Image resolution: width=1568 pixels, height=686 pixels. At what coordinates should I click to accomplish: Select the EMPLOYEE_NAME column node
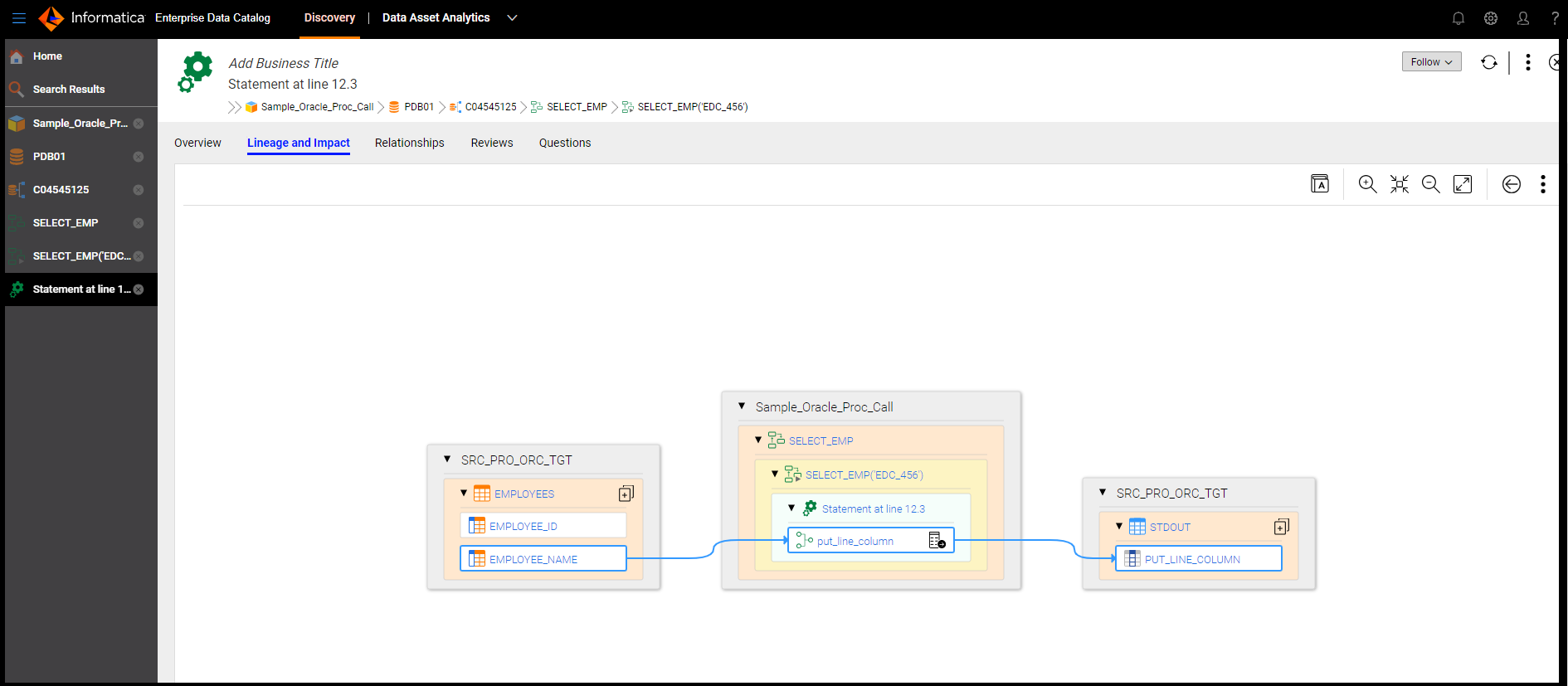[x=543, y=559]
